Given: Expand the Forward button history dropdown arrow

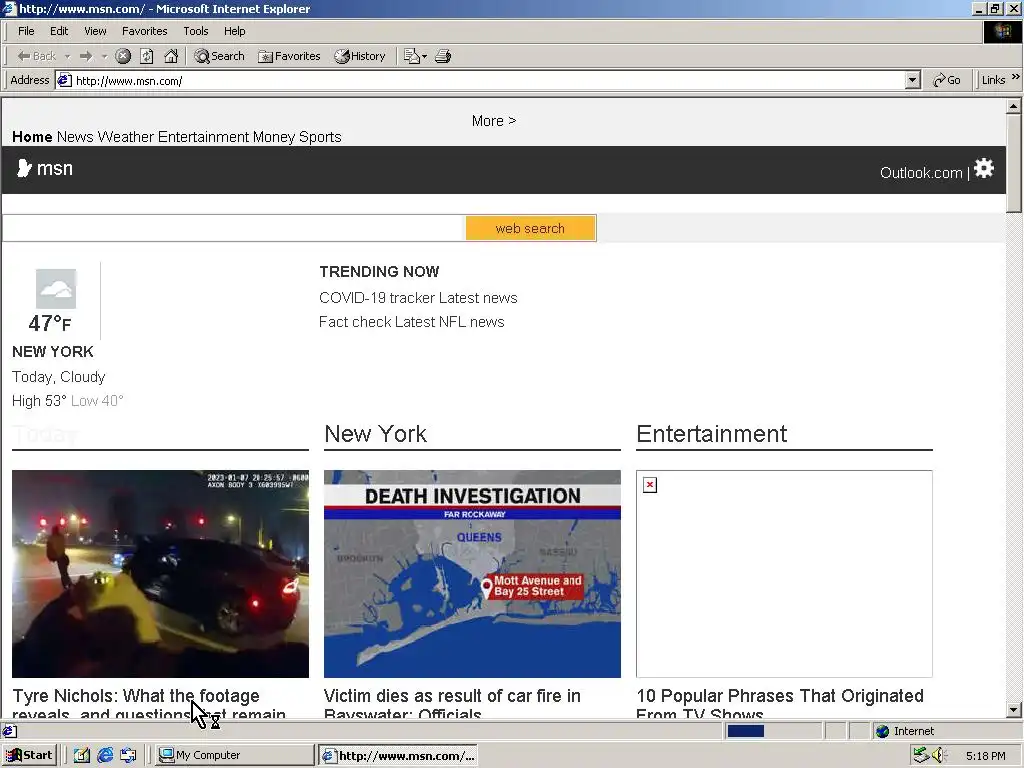Looking at the screenshot, I should click(104, 57).
